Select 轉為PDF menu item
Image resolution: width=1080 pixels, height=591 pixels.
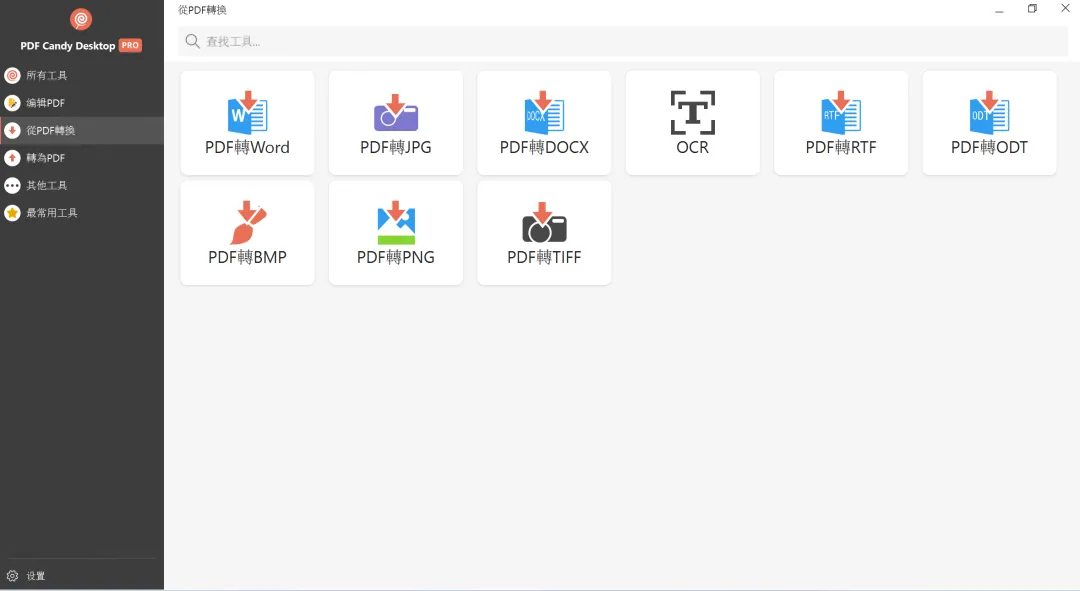click(82, 158)
